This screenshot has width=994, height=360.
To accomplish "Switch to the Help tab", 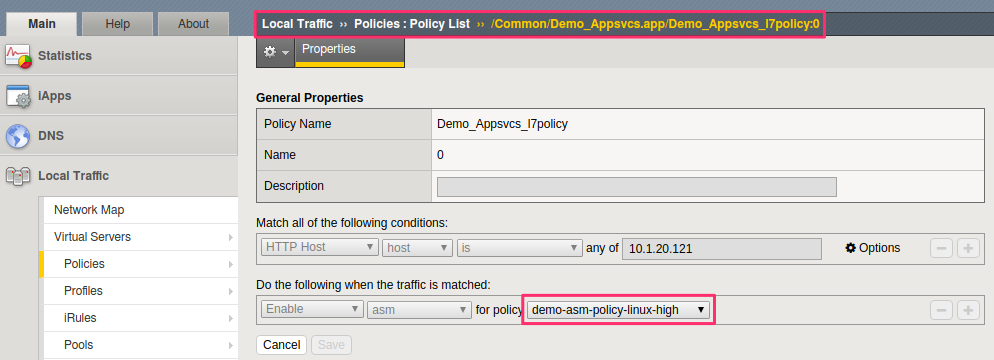I will pyautogui.click(x=117, y=24).
